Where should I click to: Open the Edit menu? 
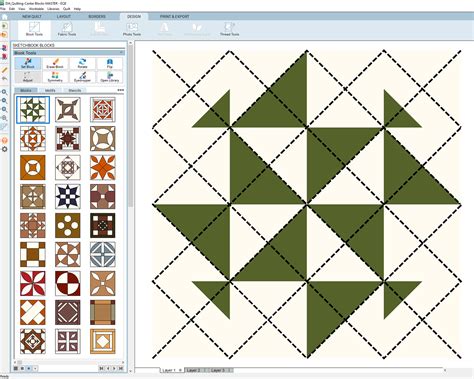click(x=12, y=9)
